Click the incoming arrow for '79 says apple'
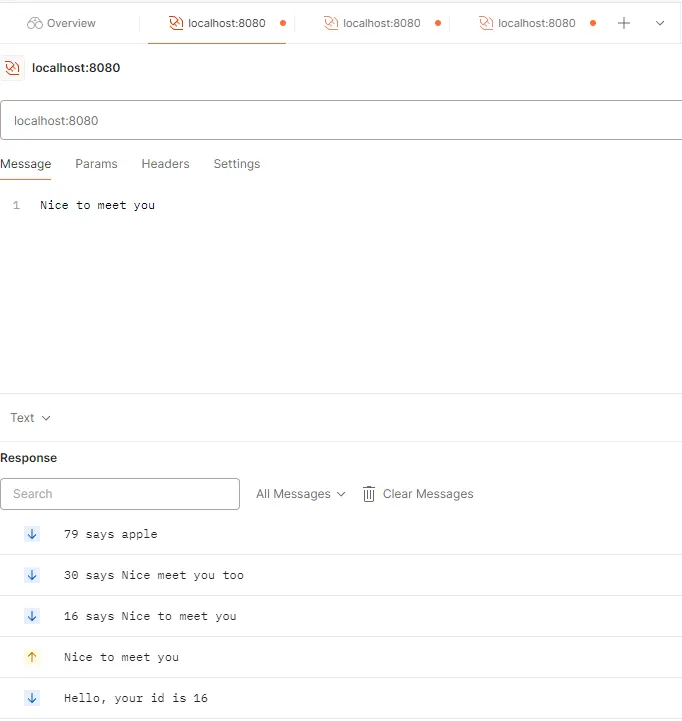The image size is (682, 721). [32, 534]
